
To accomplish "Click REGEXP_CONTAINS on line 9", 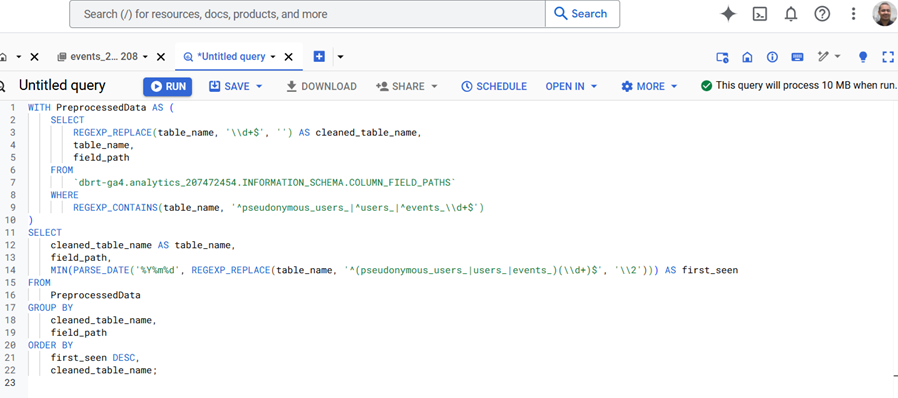I will coord(115,208).
